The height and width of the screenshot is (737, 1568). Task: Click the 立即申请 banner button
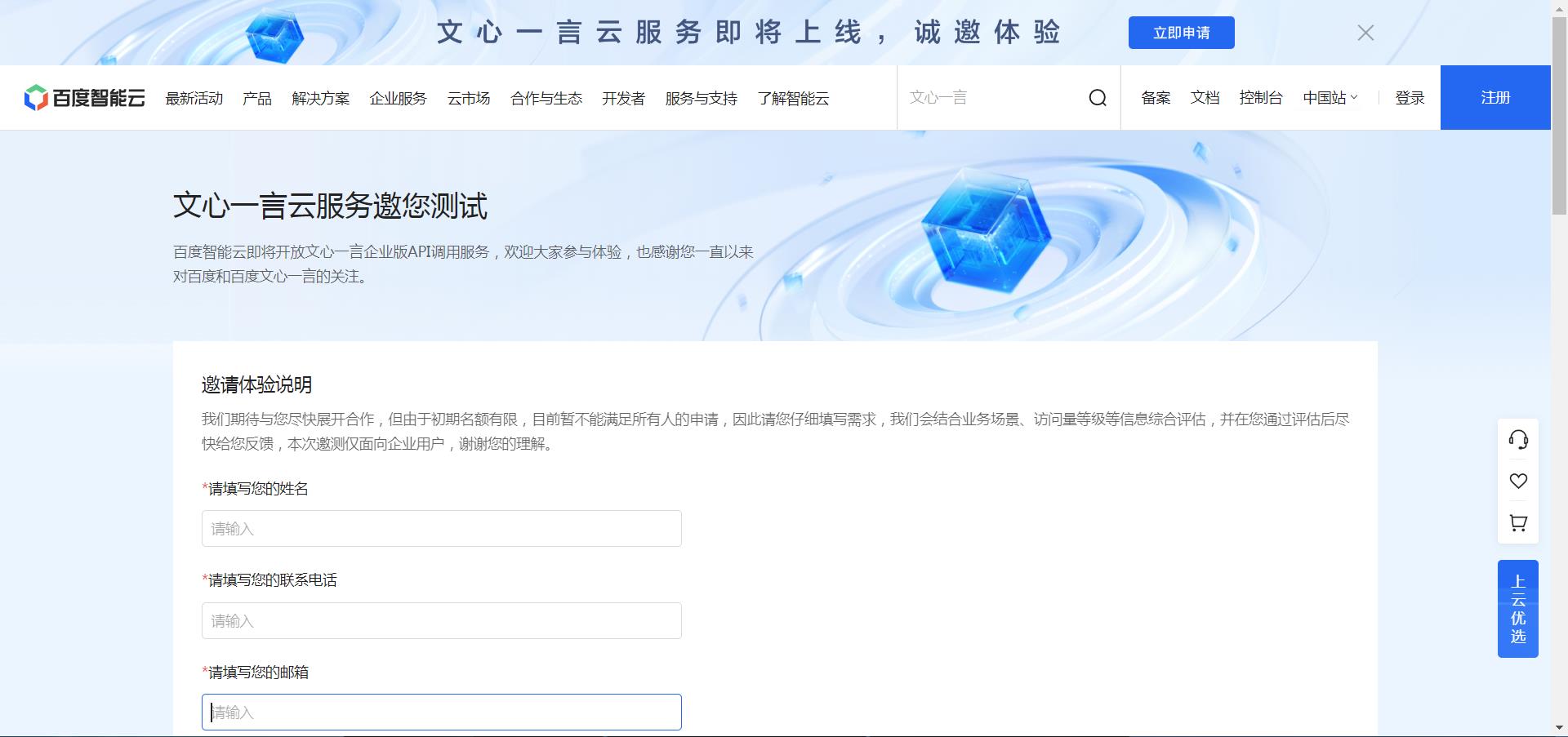pyautogui.click(x=1182, y=33)
